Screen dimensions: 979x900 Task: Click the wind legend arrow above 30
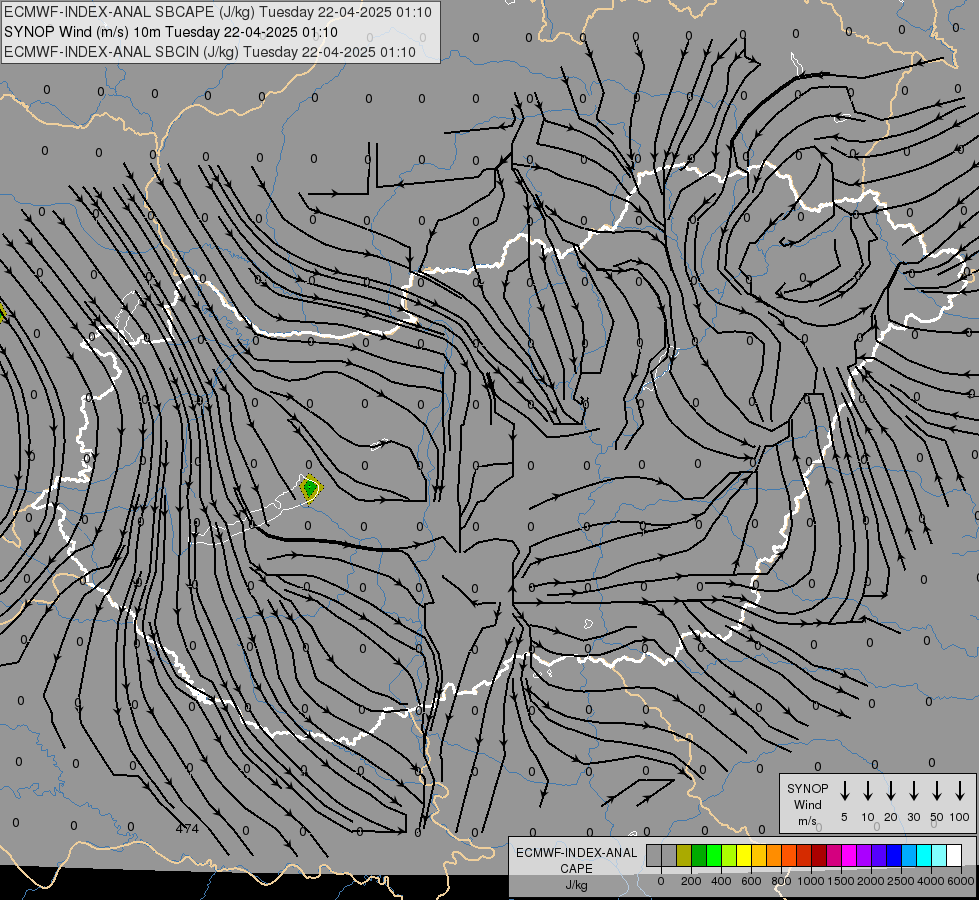point(913,791)
